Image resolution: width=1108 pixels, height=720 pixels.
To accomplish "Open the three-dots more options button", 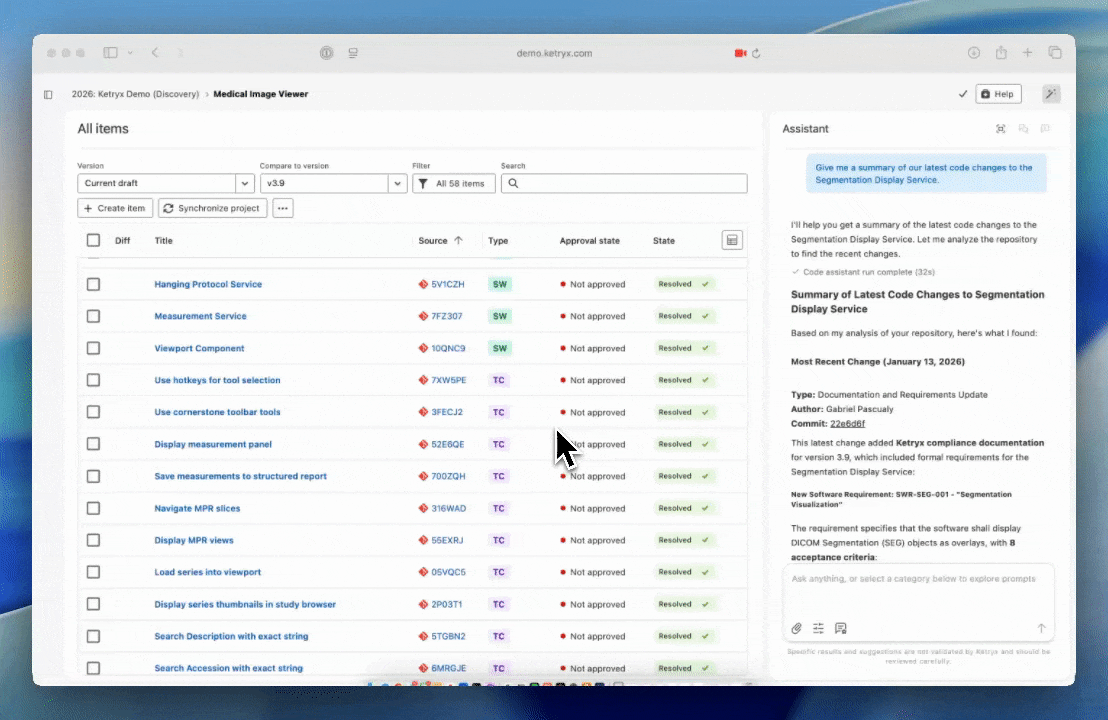I will [x=283, y=208].
